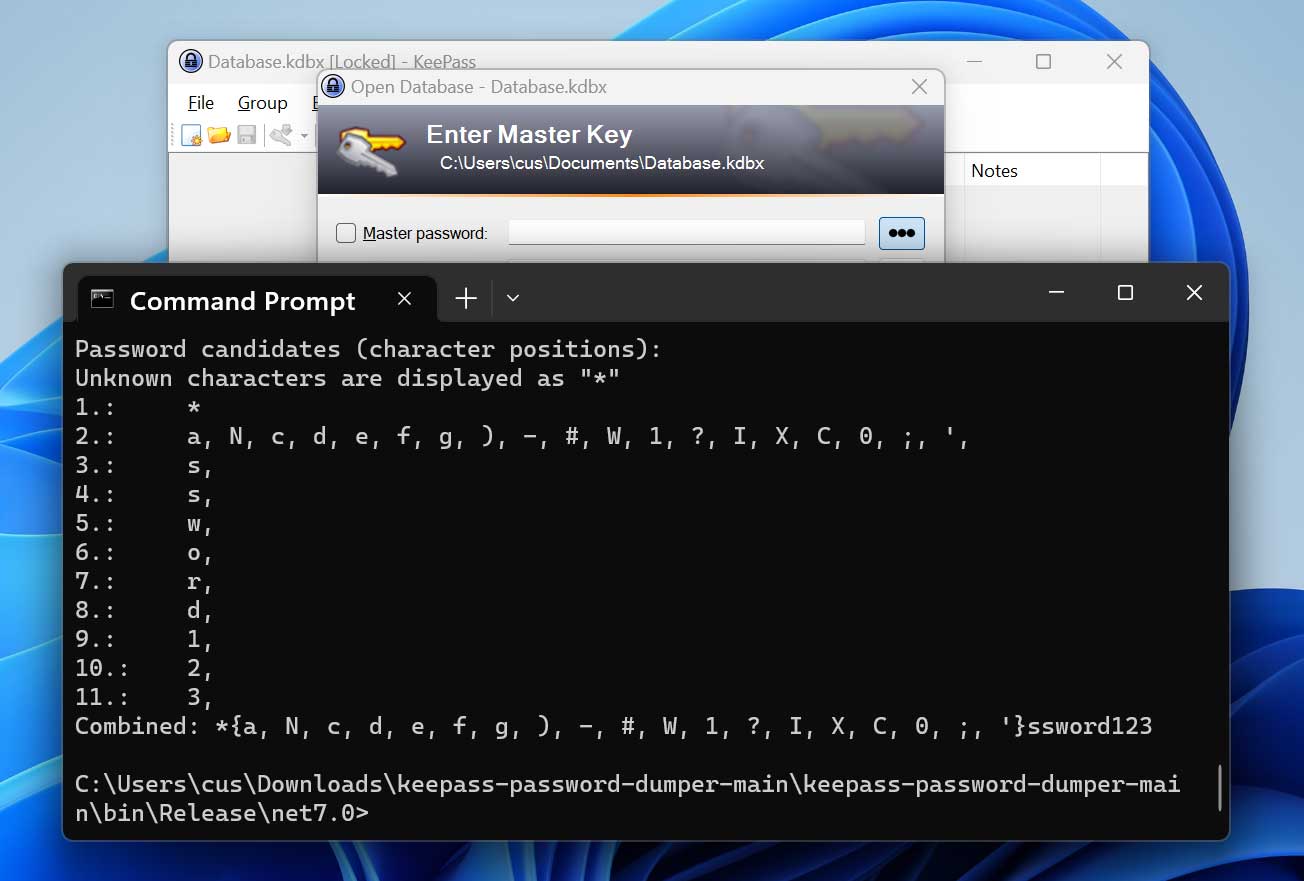
Task: Open a new terminal tab with plus icon
Action: coord(466,298)
